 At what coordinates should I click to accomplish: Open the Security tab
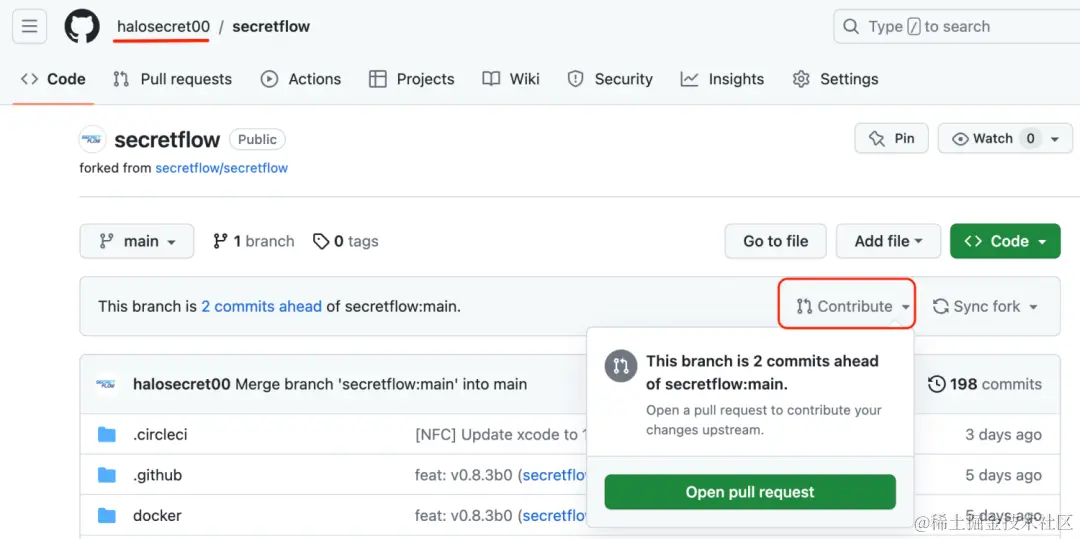(x=610, y=79)
